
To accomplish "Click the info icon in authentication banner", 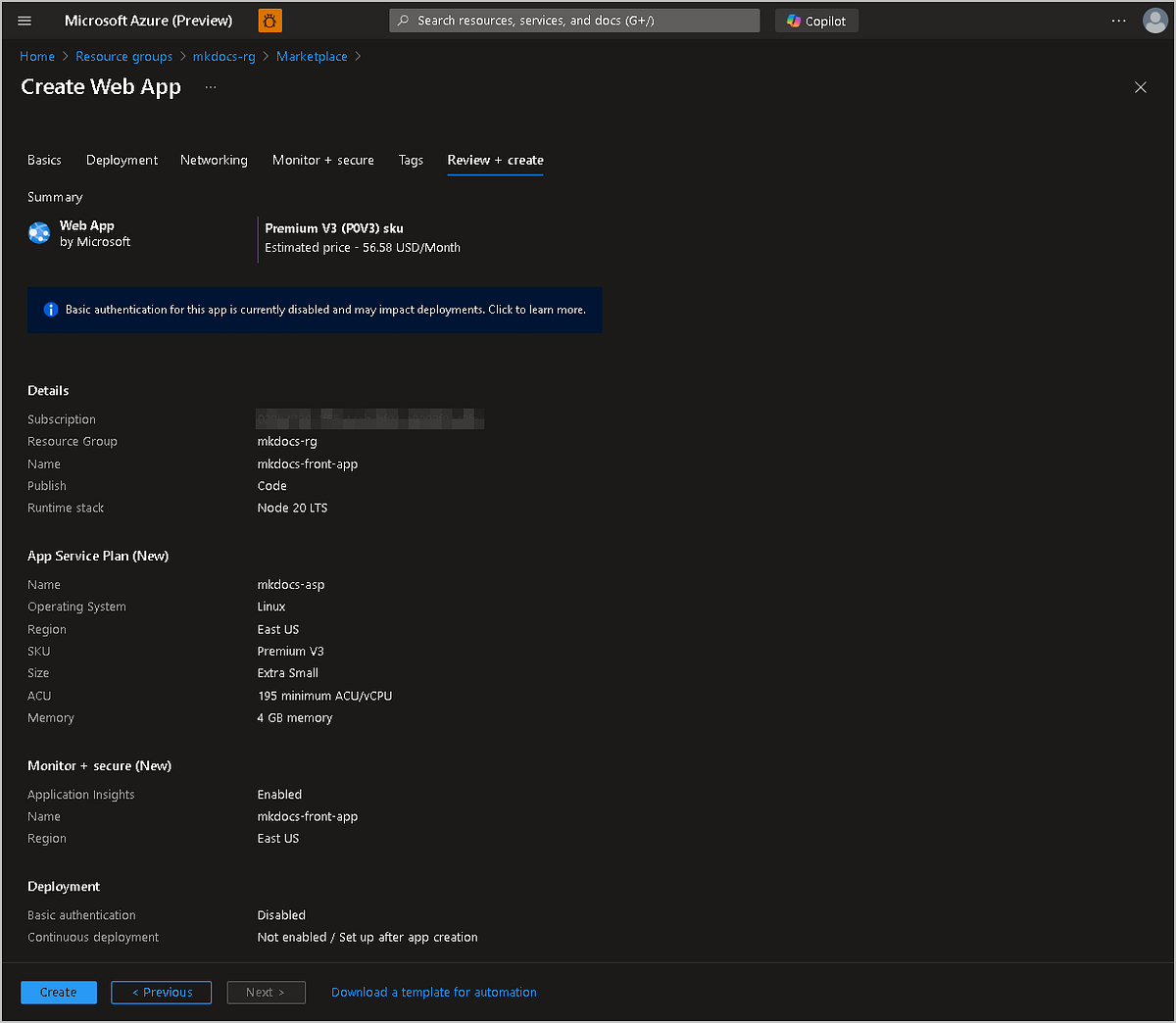I will click(51, 310).
